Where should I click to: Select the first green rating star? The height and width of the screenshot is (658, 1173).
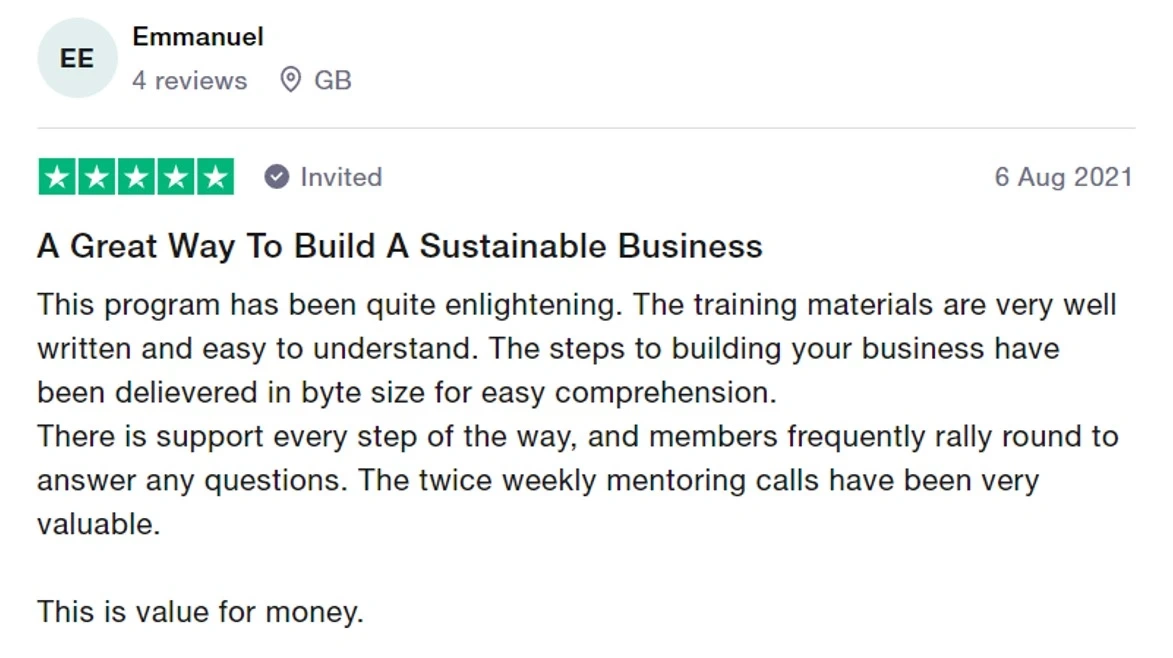pyautogui.click(x=58, y=177)
